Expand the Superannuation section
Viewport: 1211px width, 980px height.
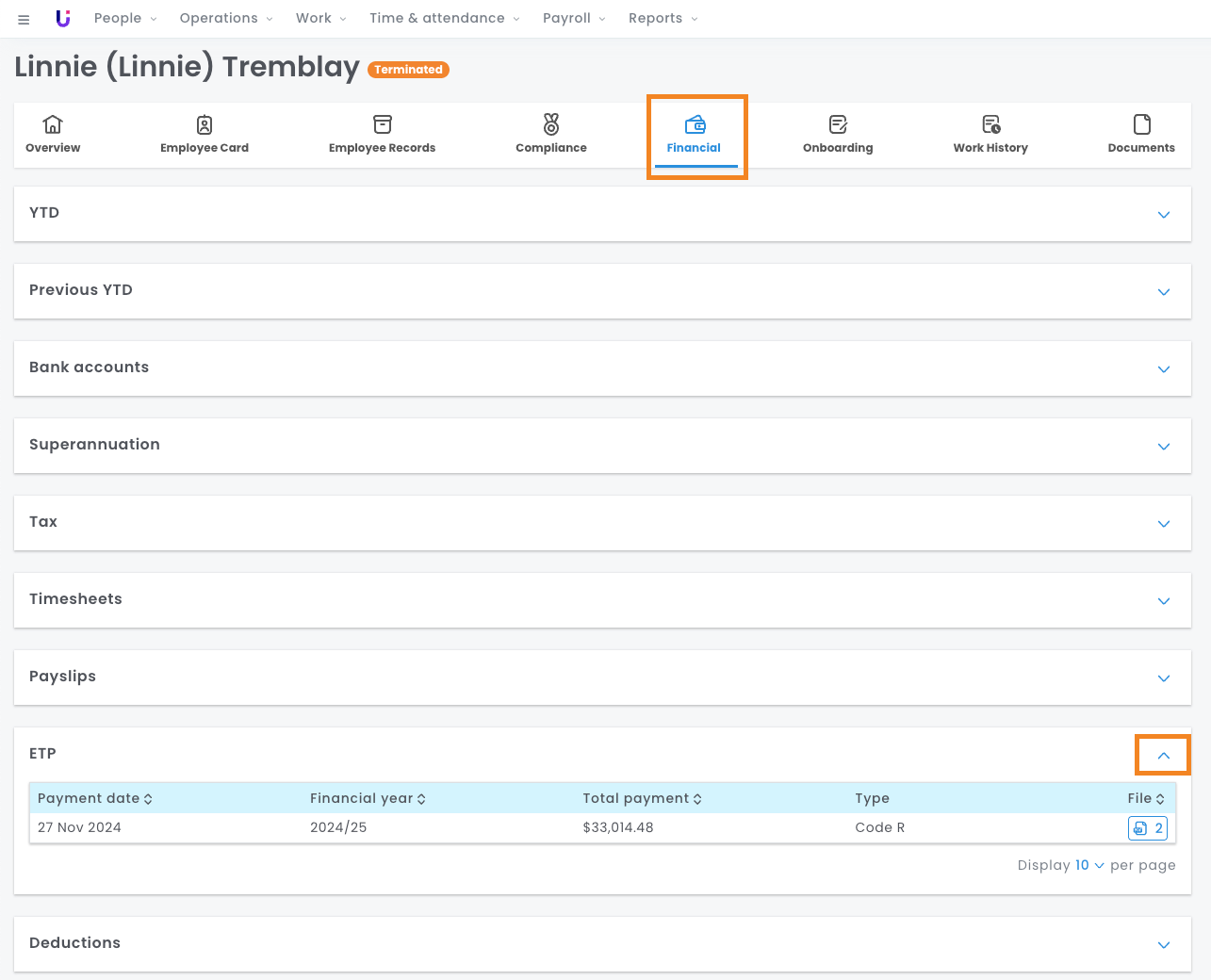click(1164, 447)
